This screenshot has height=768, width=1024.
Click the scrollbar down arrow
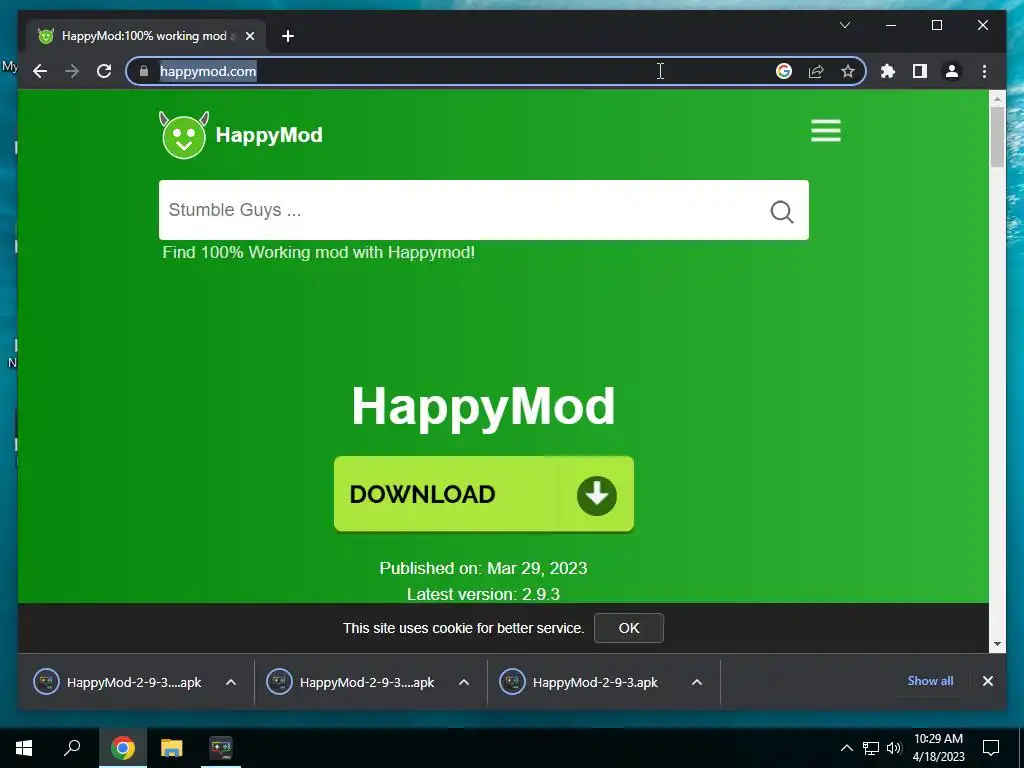(997, 644)
